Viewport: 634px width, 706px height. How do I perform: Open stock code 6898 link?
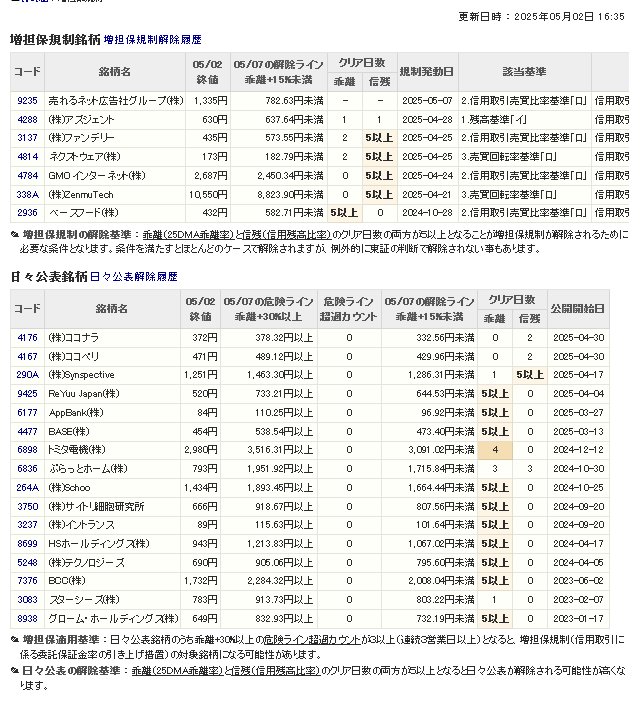[27, 450]
